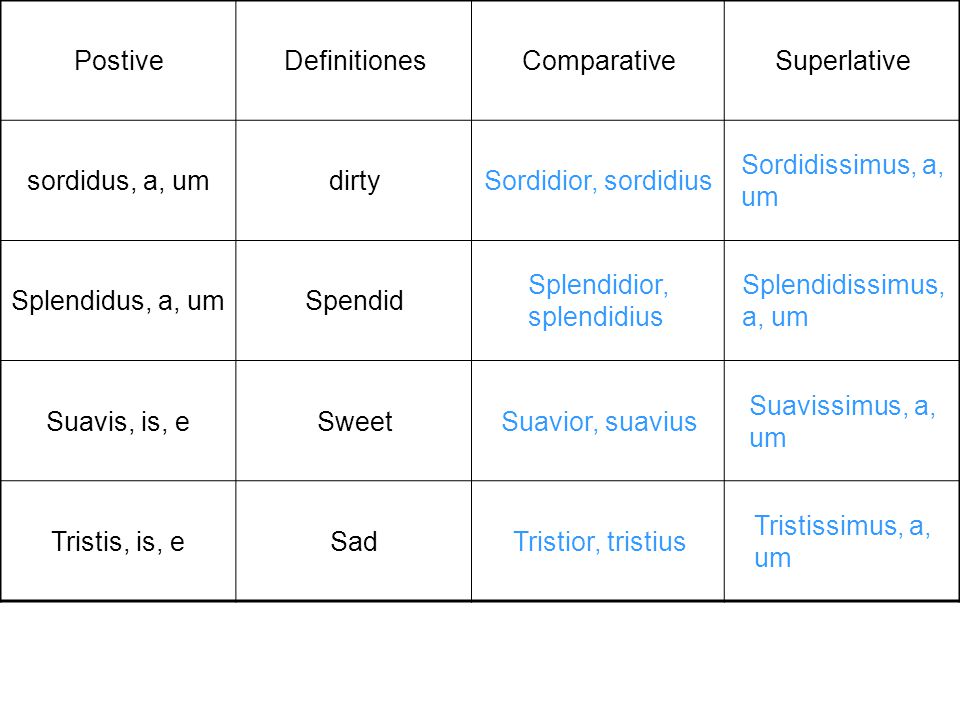Click Suavior, suavius blue text

[599, 421]
